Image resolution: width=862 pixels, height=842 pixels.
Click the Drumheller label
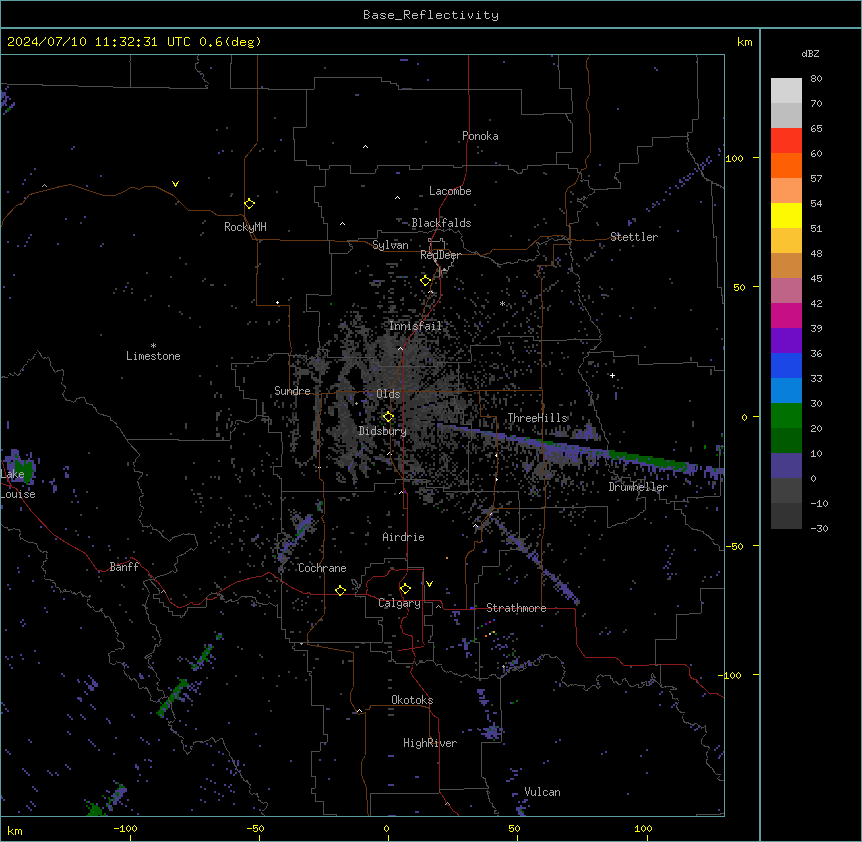[x=638, y=487]
